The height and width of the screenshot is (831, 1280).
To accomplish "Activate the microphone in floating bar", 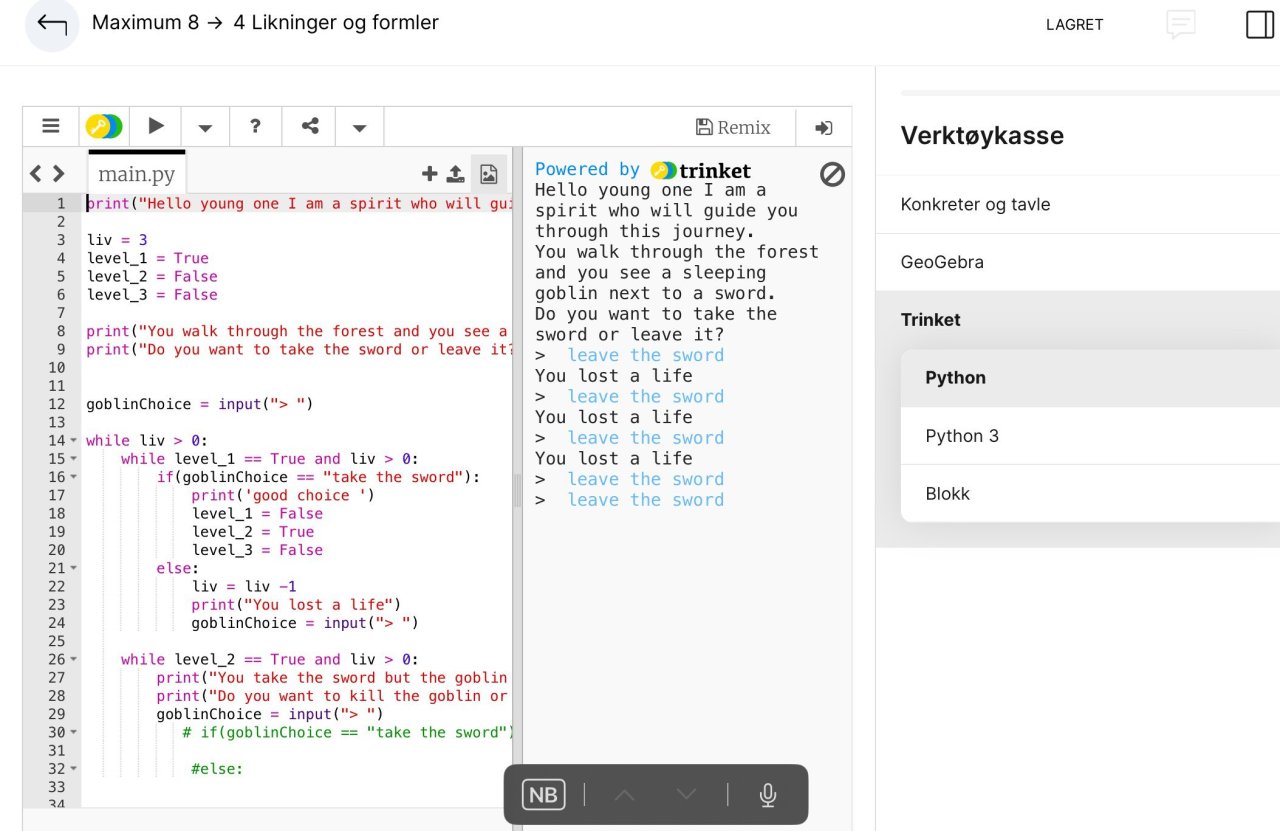I will coord(767,795).
